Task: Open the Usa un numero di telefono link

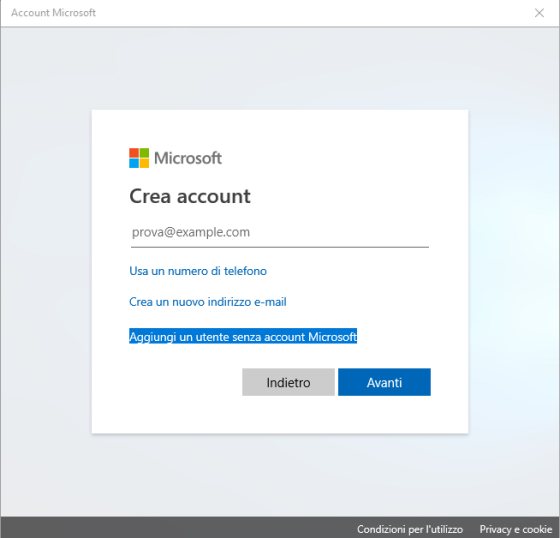Action: 198,271
